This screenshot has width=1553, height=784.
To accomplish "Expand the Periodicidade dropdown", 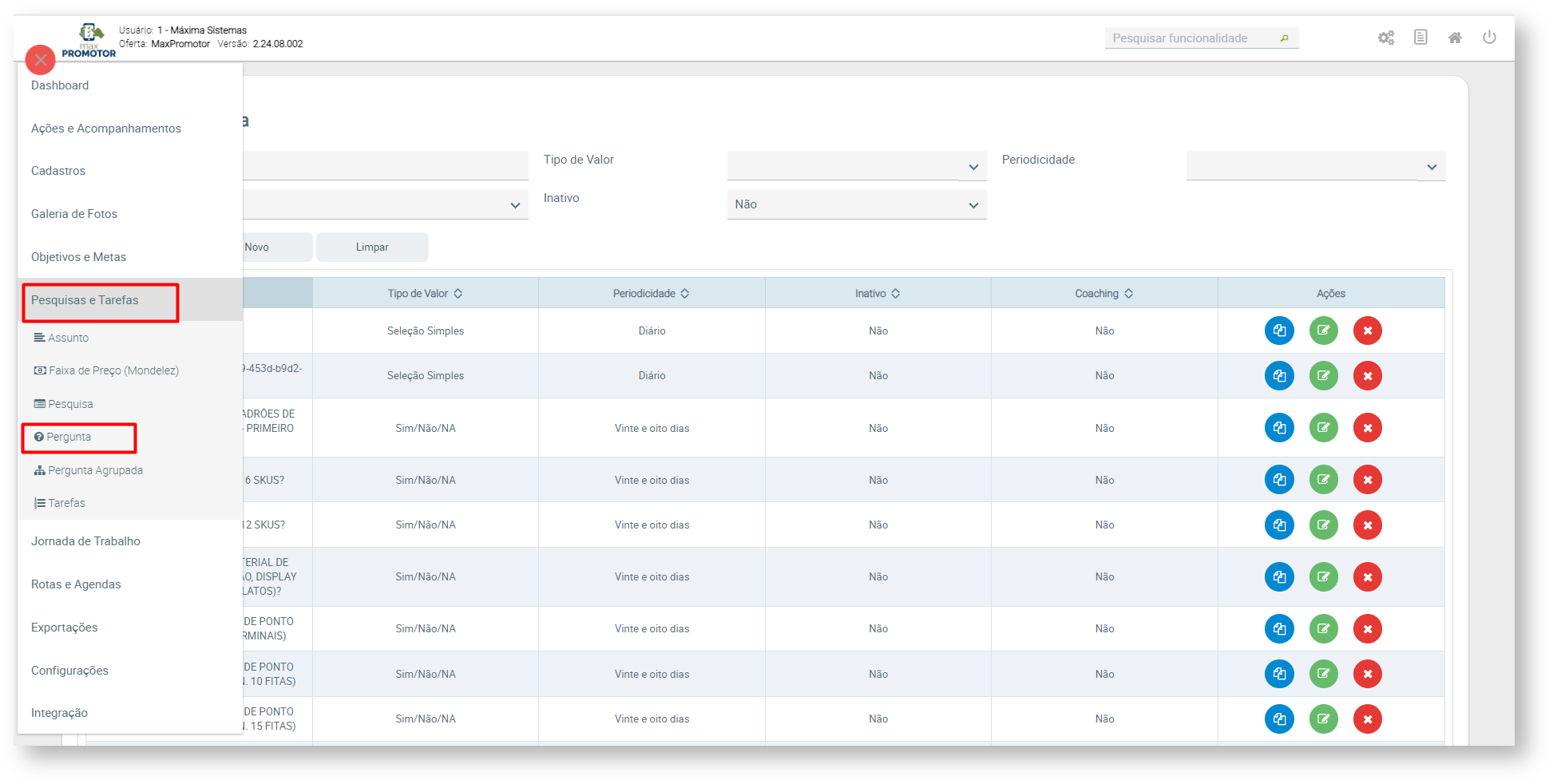I will pyautogui.click(x=1315, y=167).
